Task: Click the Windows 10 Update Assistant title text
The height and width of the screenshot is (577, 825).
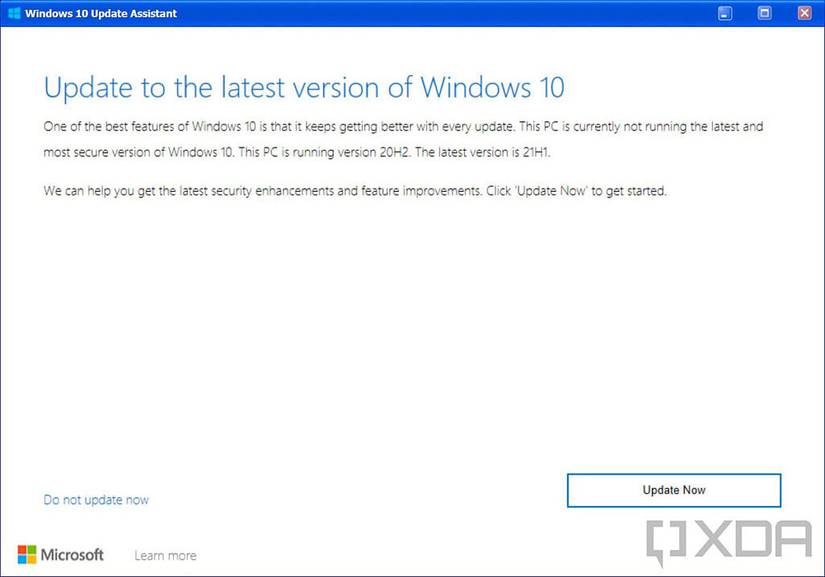Action: tap(101, 13)
